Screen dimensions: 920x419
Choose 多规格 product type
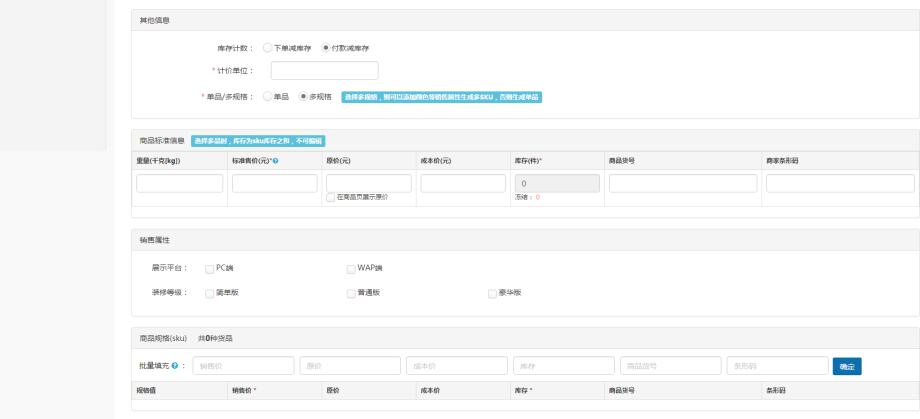303,97
